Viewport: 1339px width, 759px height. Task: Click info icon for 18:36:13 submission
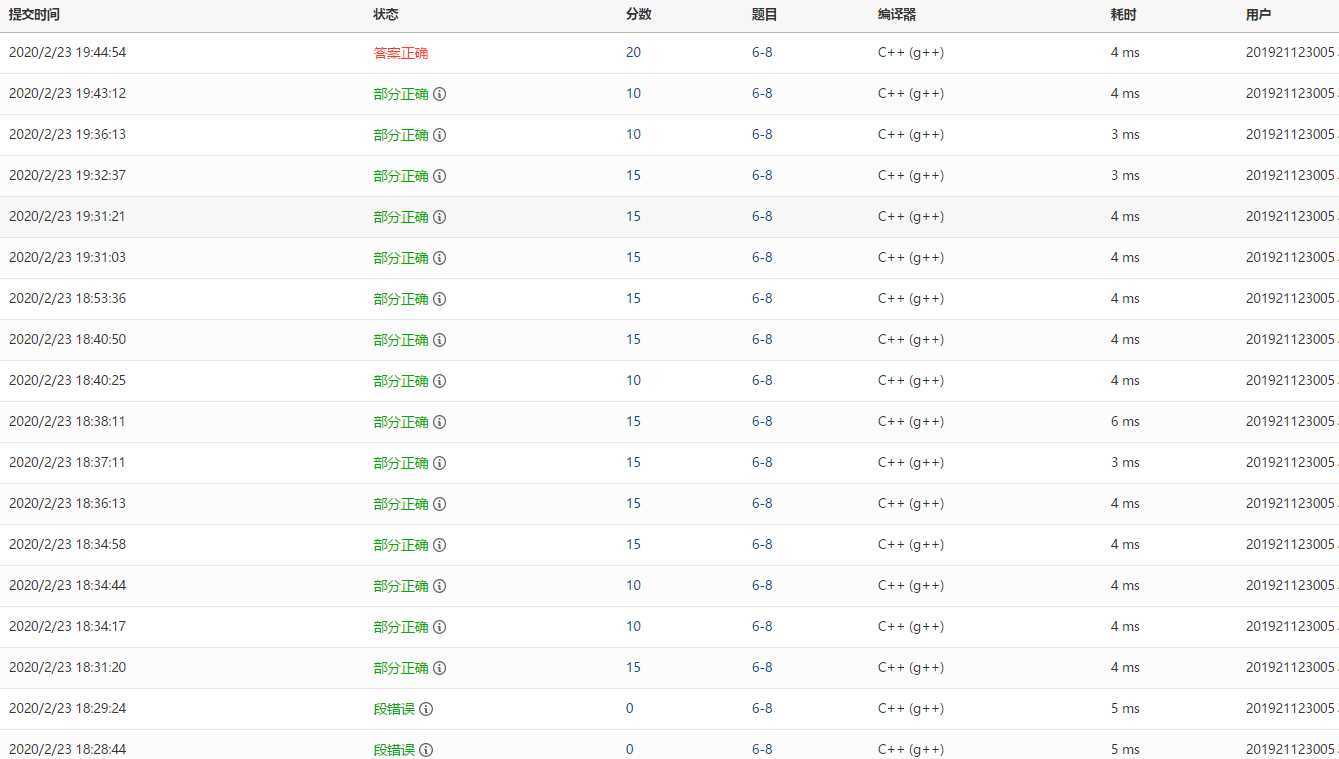pos(440,504)
